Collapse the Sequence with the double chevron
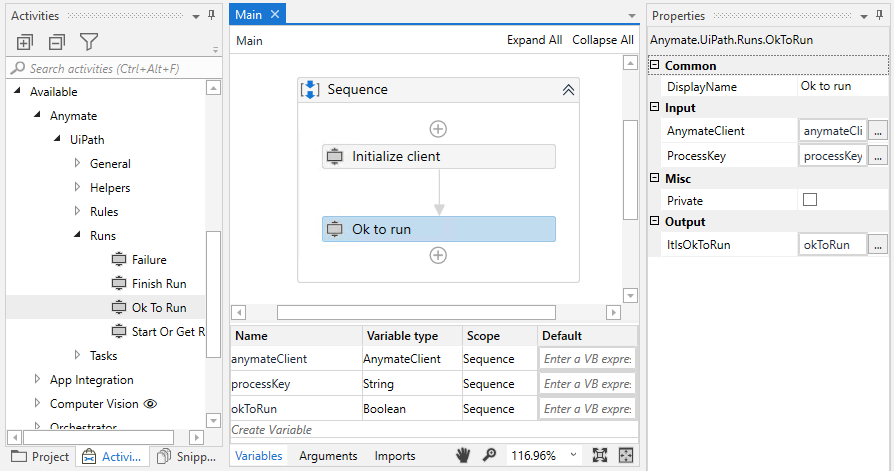 click(568, 90)
